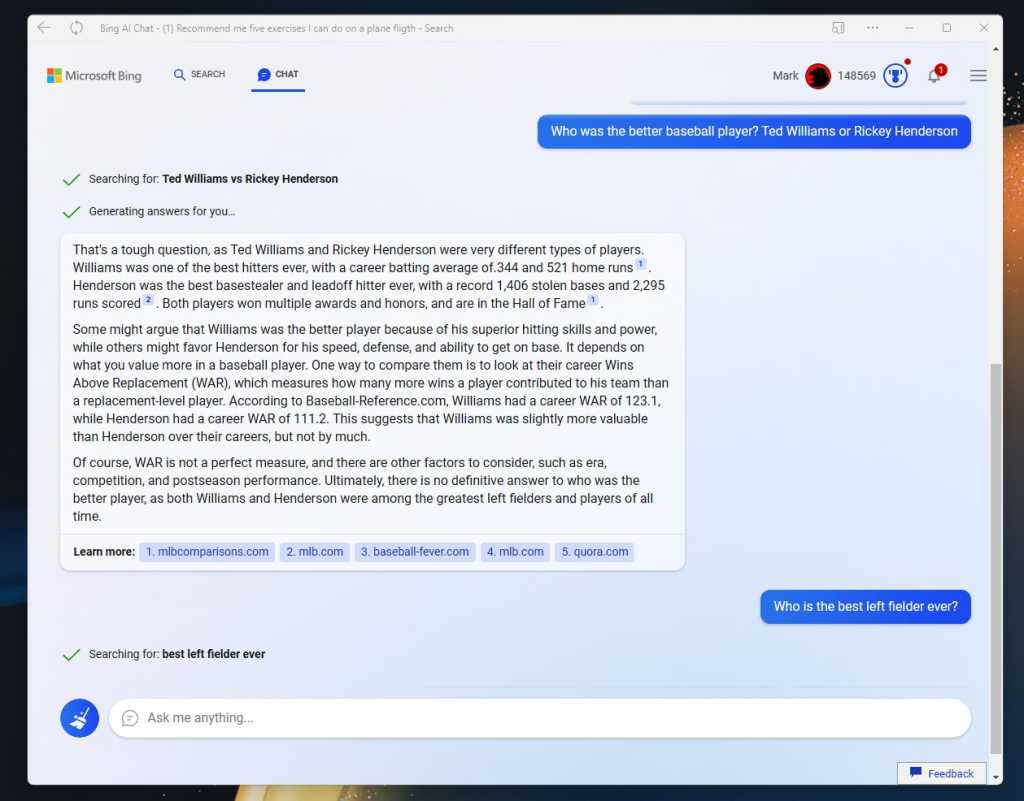
Task: Click citation 1 after Hall of Fame
Action: pos(593,300)
